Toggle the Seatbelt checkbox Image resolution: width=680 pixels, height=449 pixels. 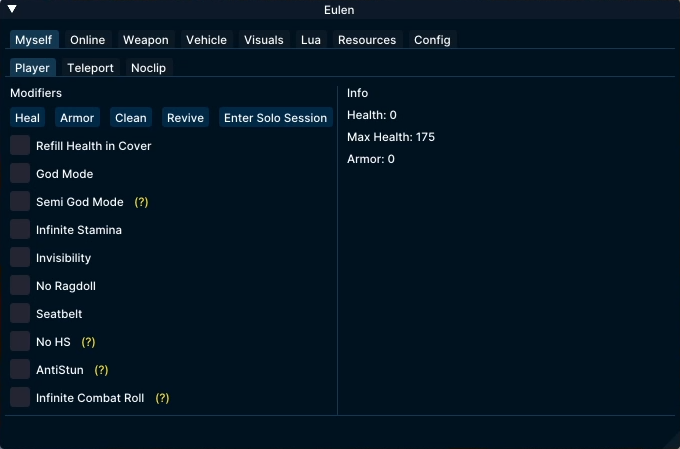pyautogui.click(x=20, y=313)
